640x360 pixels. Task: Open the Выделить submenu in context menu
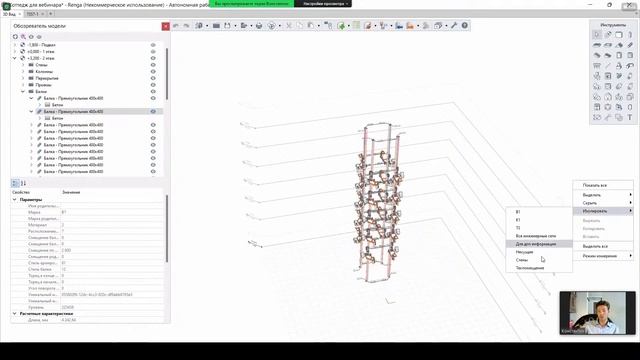(x=603, y=195)
